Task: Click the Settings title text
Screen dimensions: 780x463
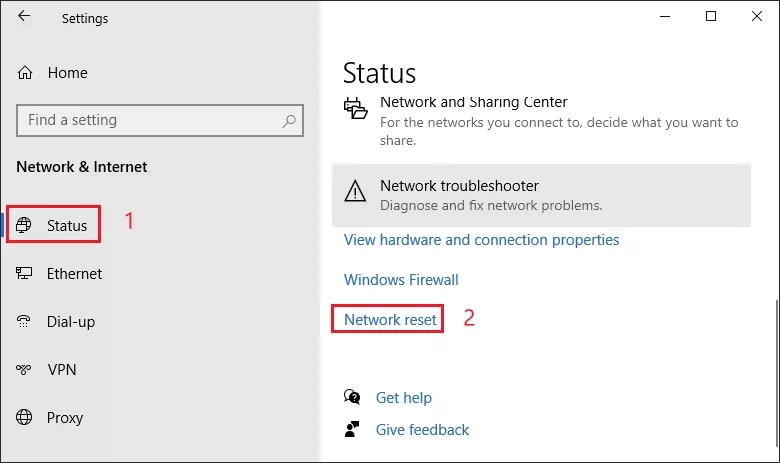Action: point(85,18)
